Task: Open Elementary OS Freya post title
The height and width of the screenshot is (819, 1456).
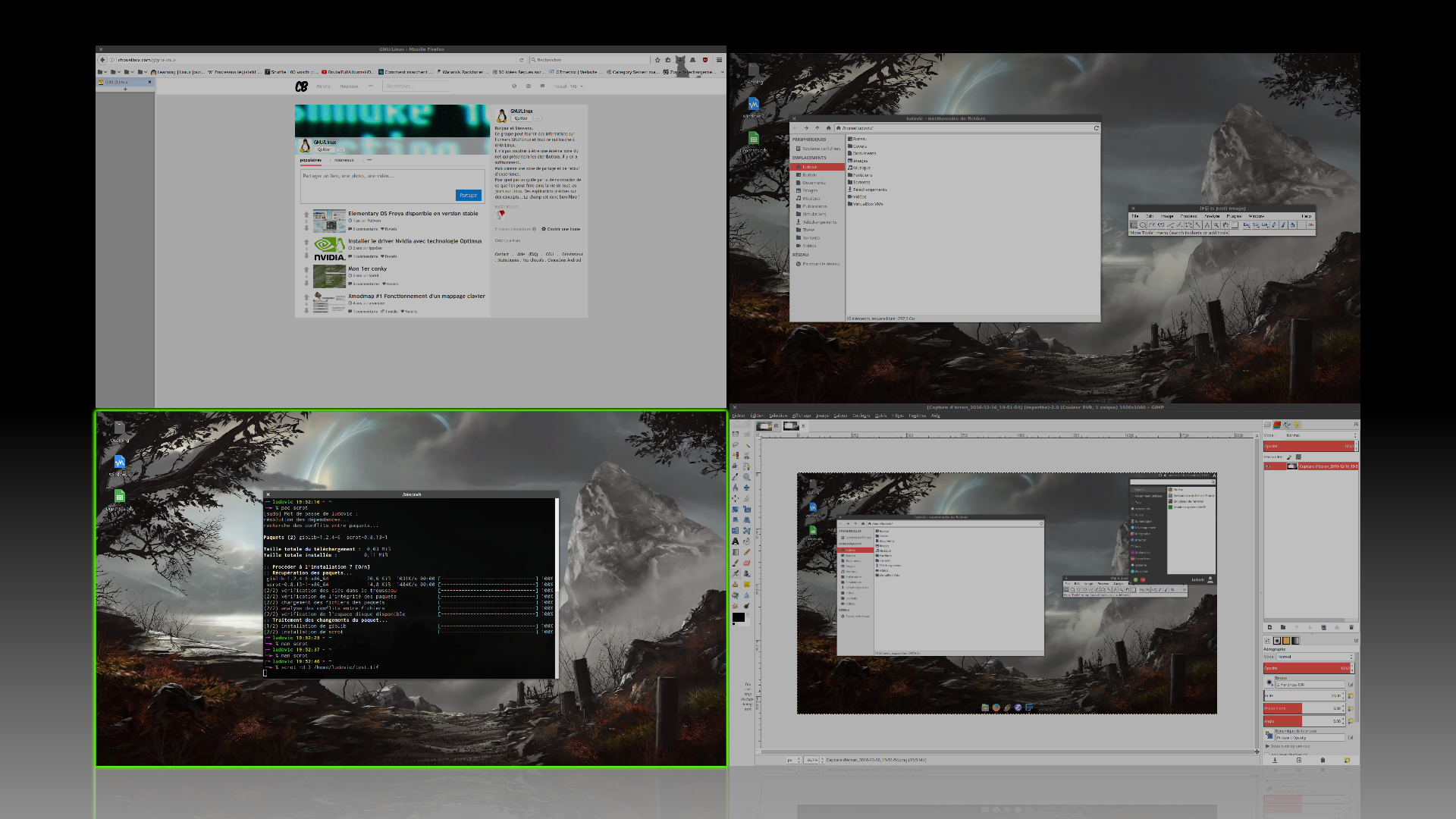Action: (x=413, y=214)
